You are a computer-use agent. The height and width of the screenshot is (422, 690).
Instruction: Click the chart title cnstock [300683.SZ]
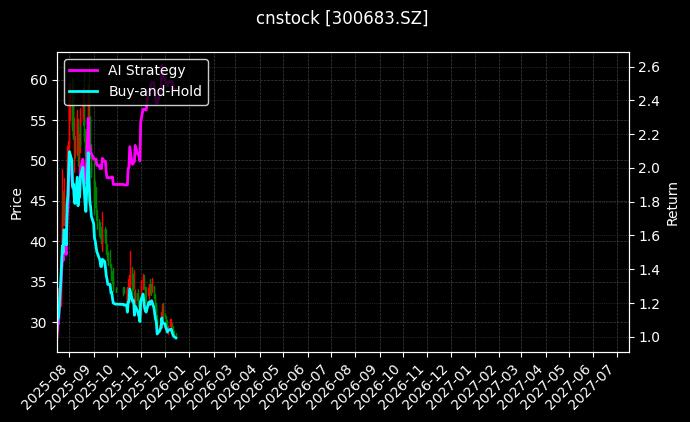pyautogui.click(x=342, y=18)
